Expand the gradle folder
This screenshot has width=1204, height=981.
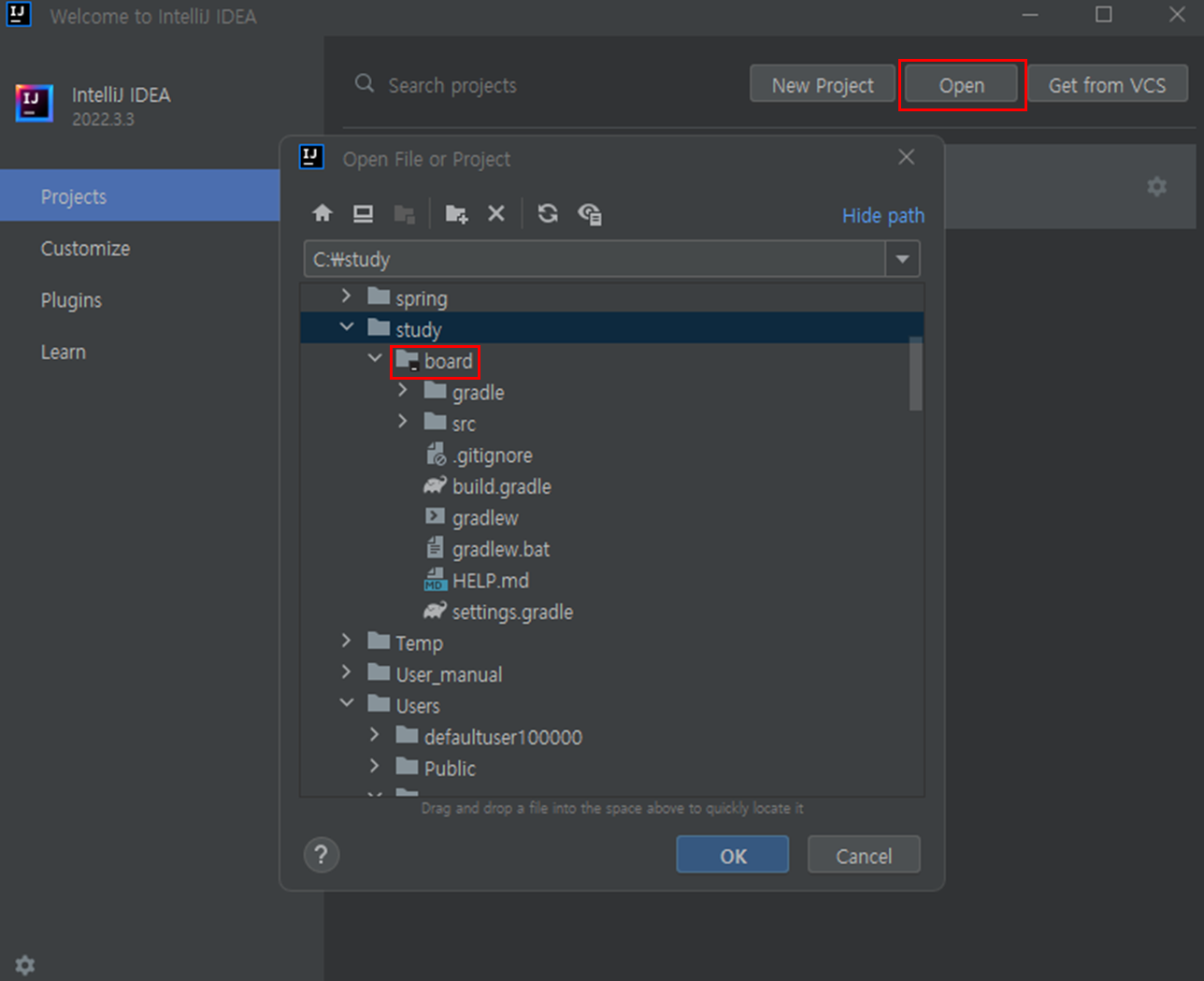pyautogui.click(x=403, y=391)
